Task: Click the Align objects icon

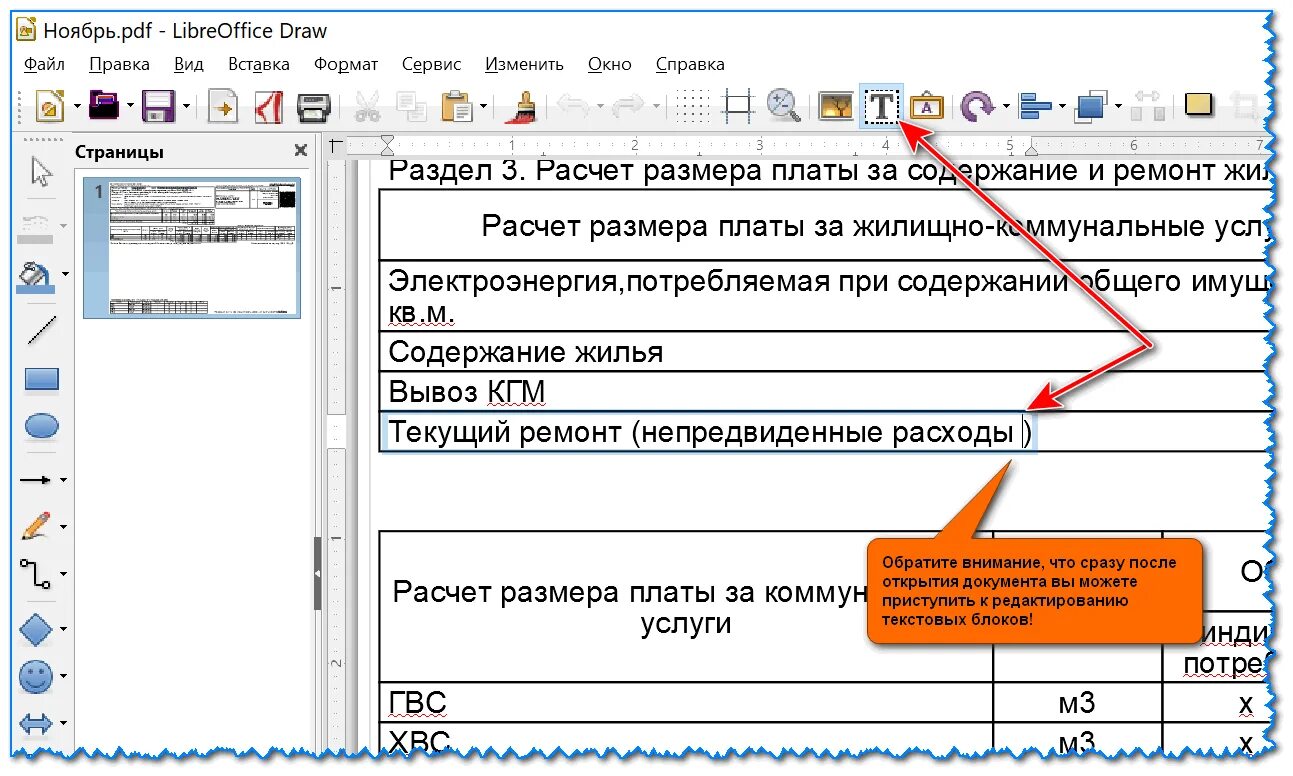Action: [x=1034, y=106]
